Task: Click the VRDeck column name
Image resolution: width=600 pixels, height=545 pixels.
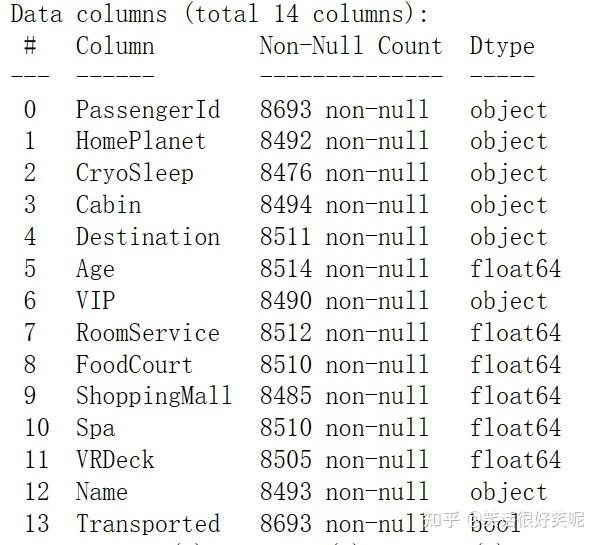Action: [x=115, y=461]
